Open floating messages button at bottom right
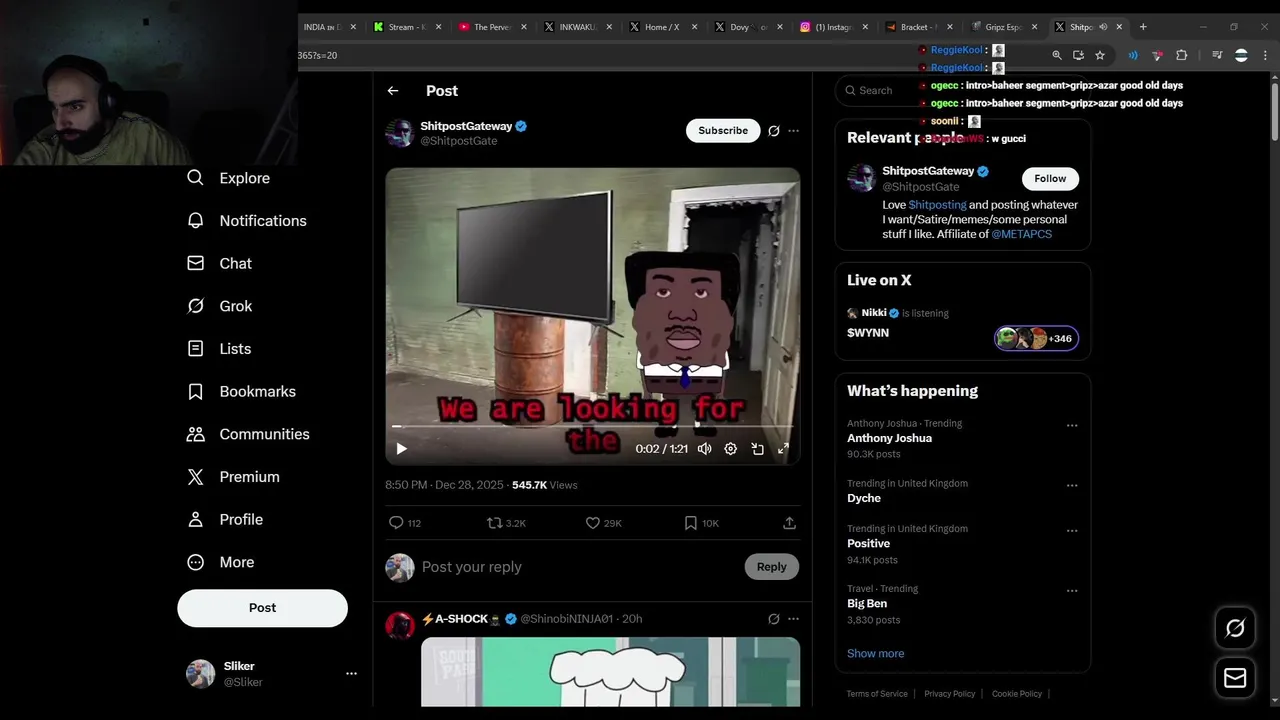Screen dimensions: 1280x720 click(x=1235, y=678)
